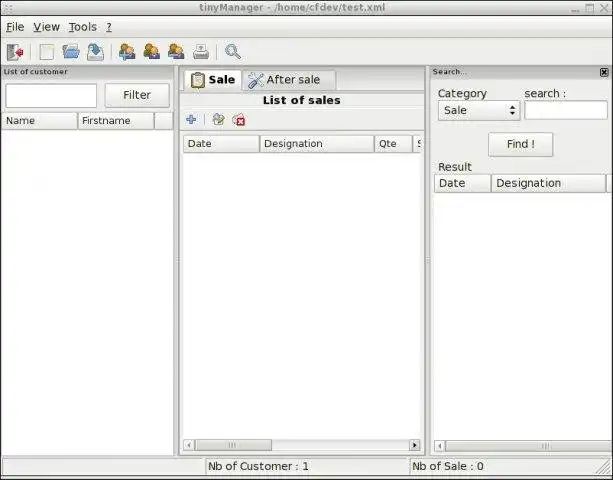Click the 'search :' label
Viewport: 613px width, 480px height.
(545, 93)
